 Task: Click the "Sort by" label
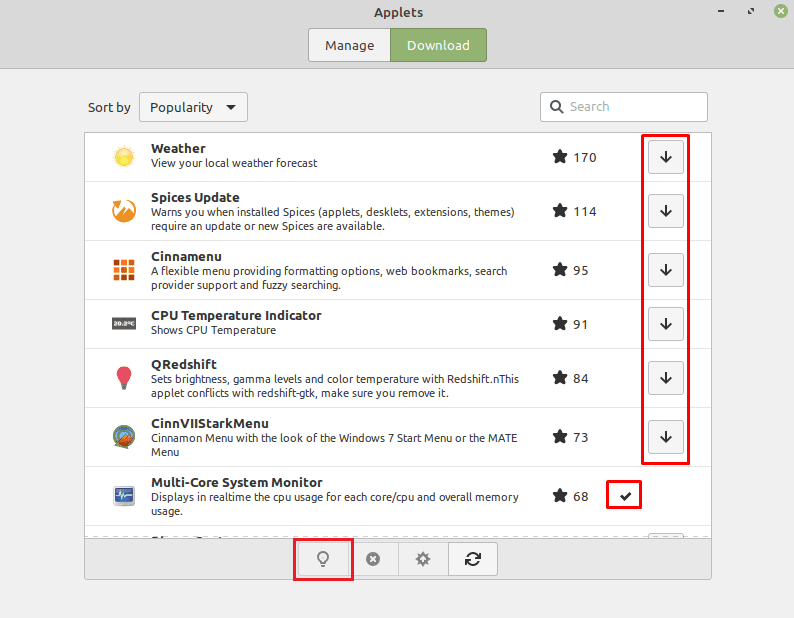[x=109, y=107]
